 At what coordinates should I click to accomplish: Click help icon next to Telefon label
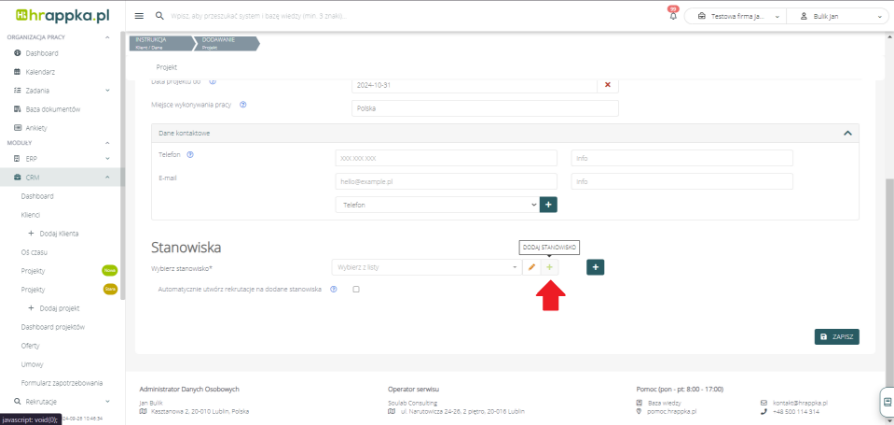(x=190, y=154)
